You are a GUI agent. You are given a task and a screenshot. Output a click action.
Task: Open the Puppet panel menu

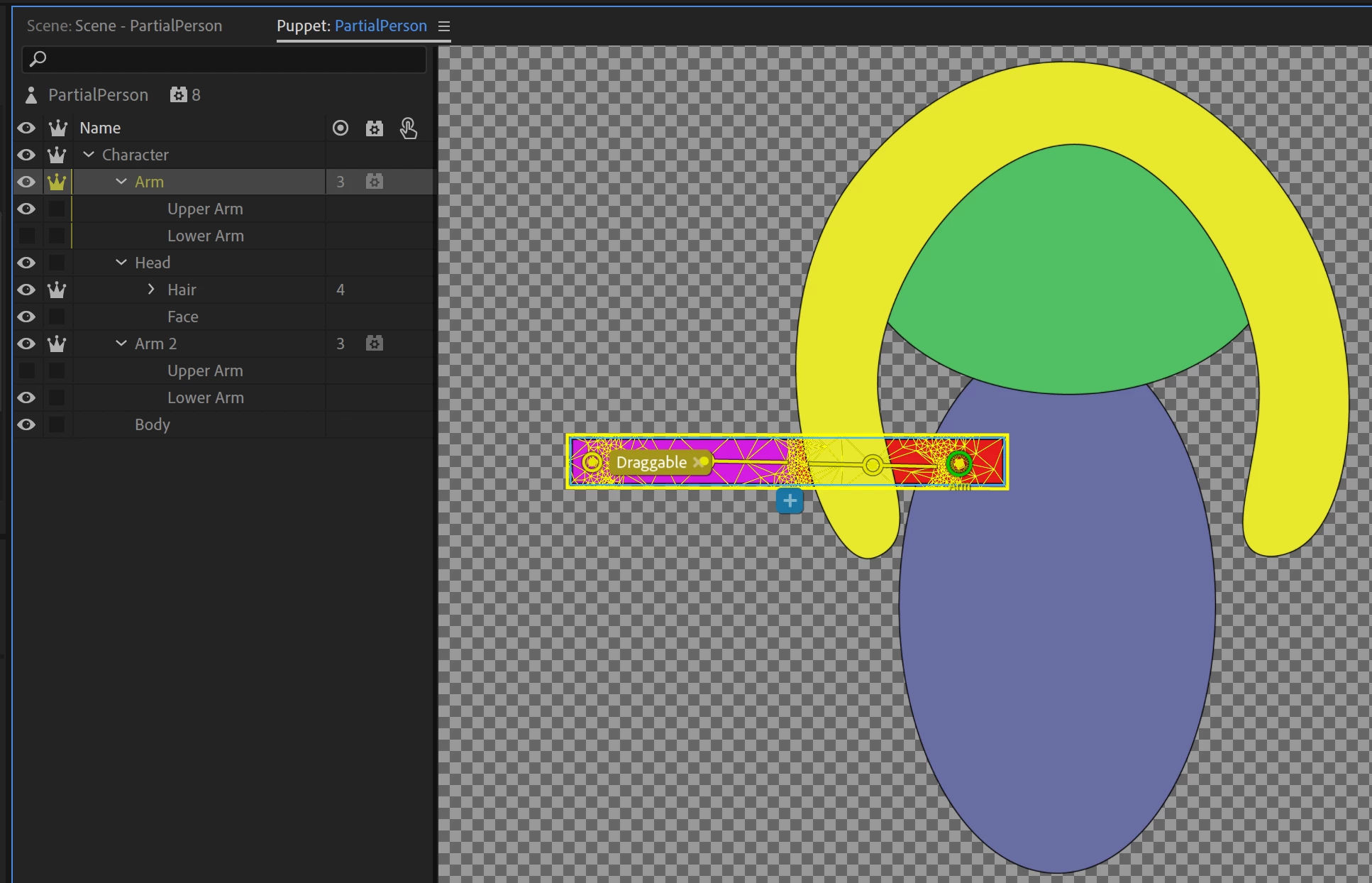click(x=444, y=26)
